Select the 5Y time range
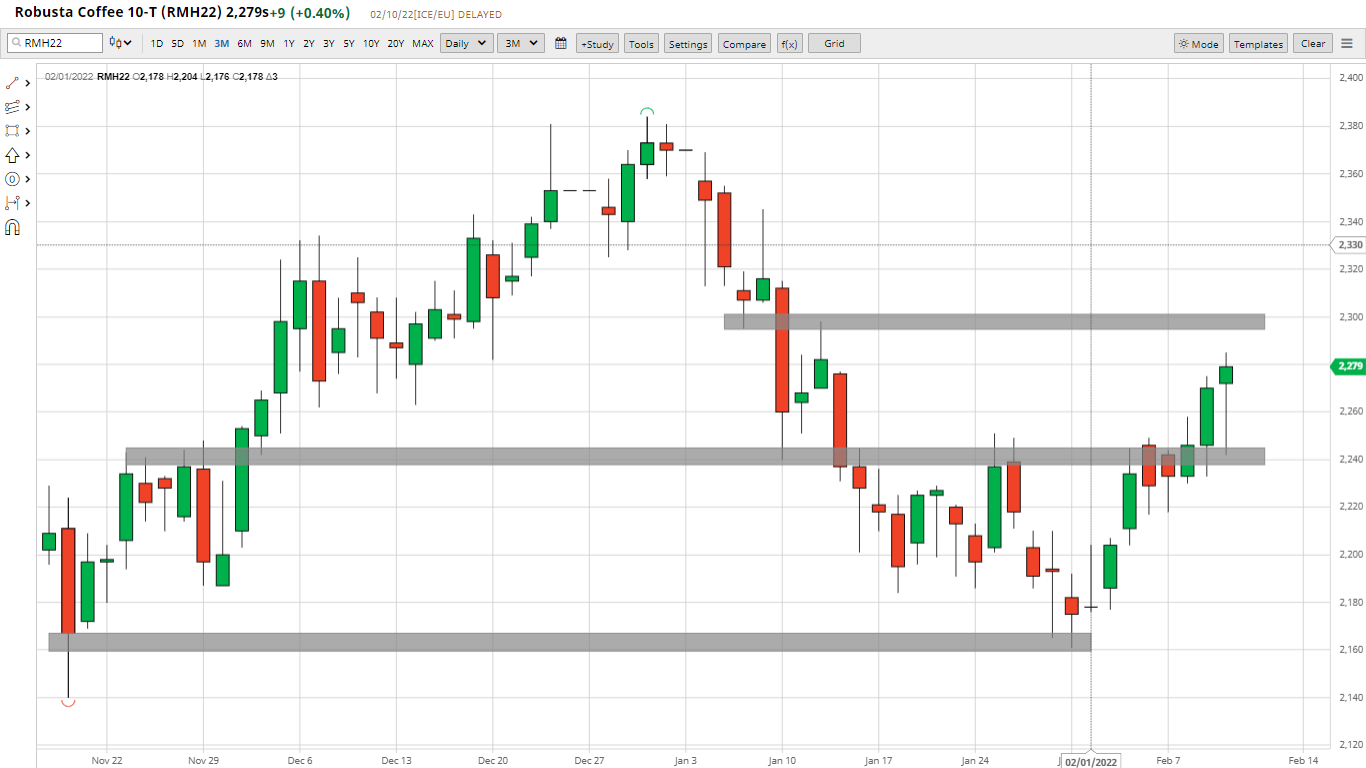The image size is (1366, 768). pos(349,44)
